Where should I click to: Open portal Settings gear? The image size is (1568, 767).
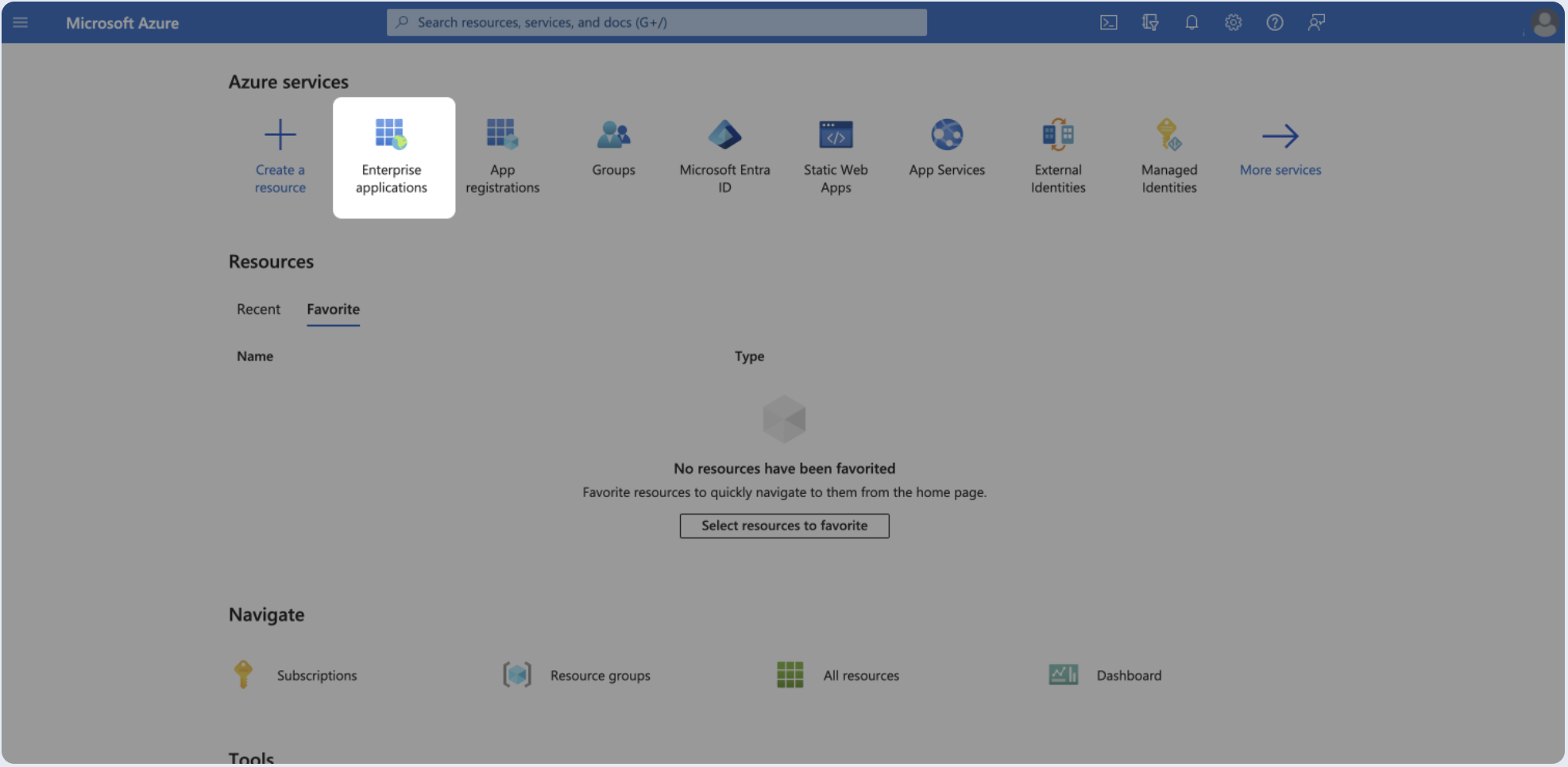[1233, 23]
